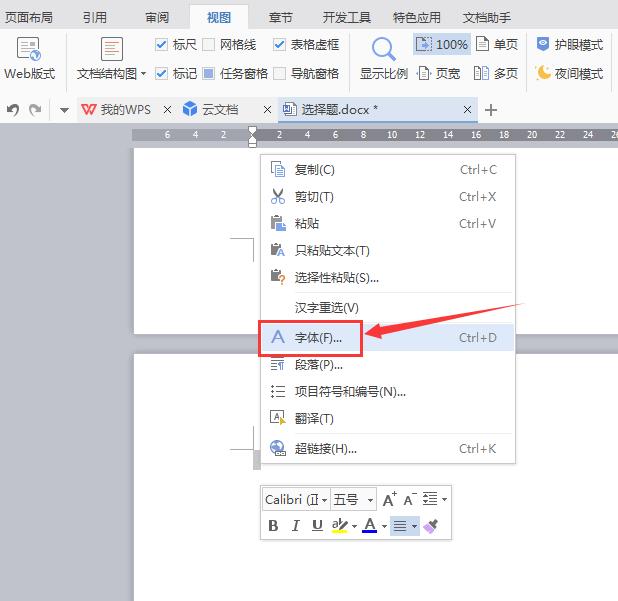Switch to Web版式 layout view
Image resolution: width=618 pixels, height=601 pixels.
click(29, 58)
